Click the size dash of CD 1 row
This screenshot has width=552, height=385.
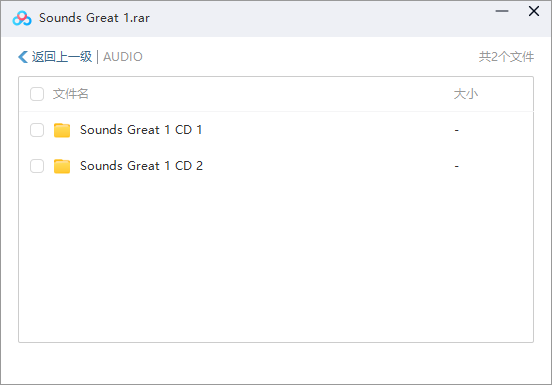(457, 130)
